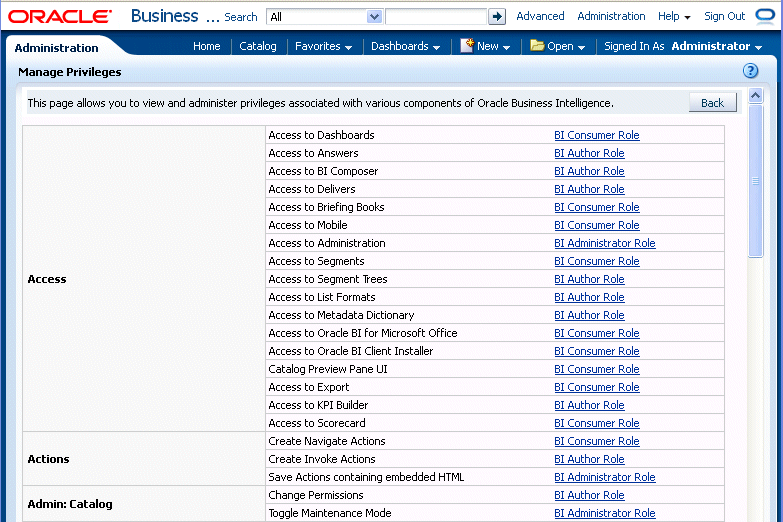Go to Home in the navigation bar
This screenshot has height=522, width=783.
[x=206, y=46]
